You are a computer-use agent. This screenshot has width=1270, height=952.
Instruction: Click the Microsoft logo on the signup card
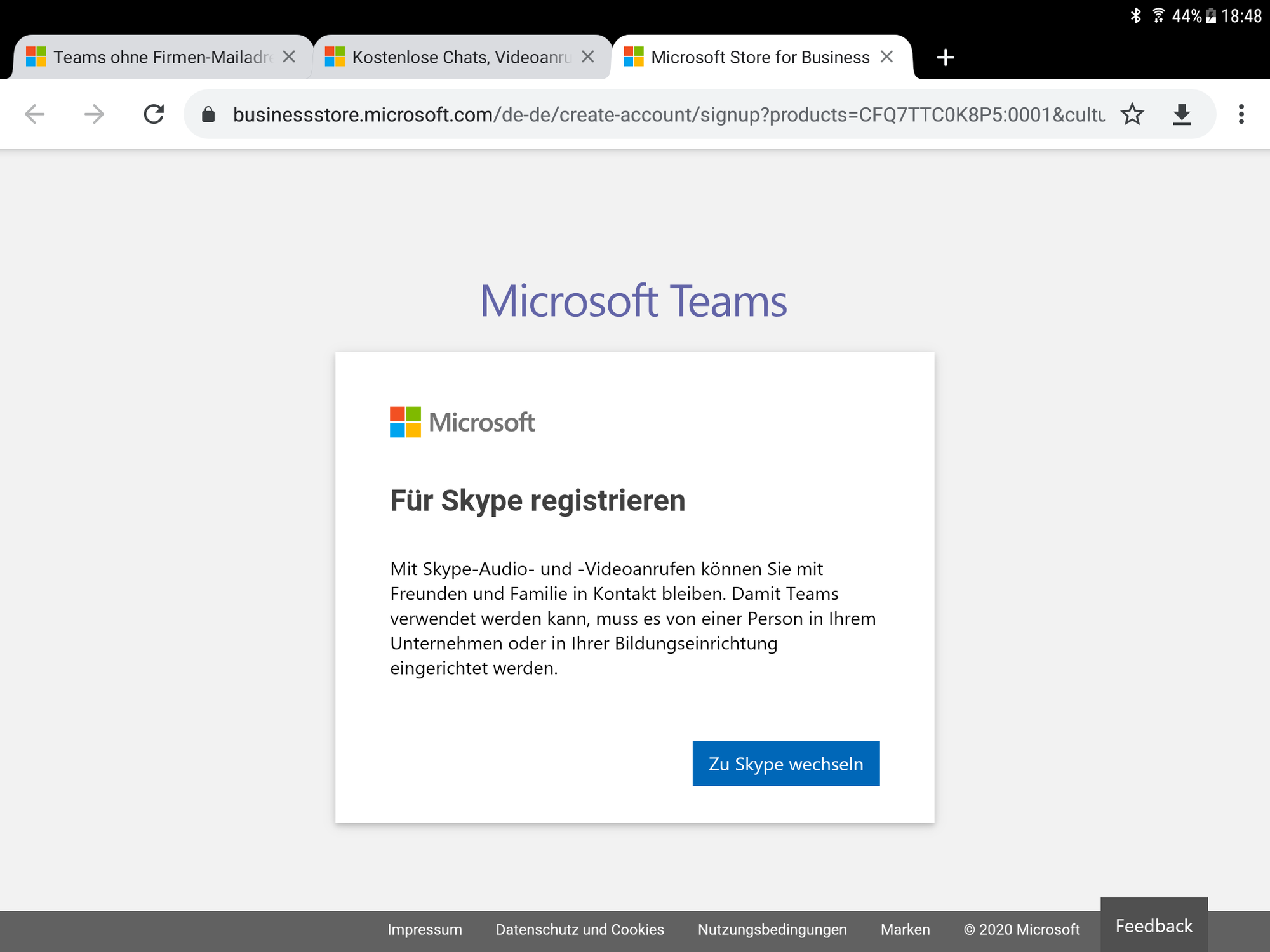tap(462, 421)
